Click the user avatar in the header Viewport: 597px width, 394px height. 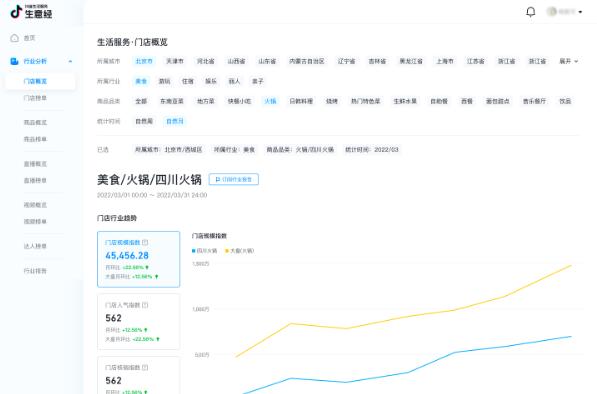point(551,12)
